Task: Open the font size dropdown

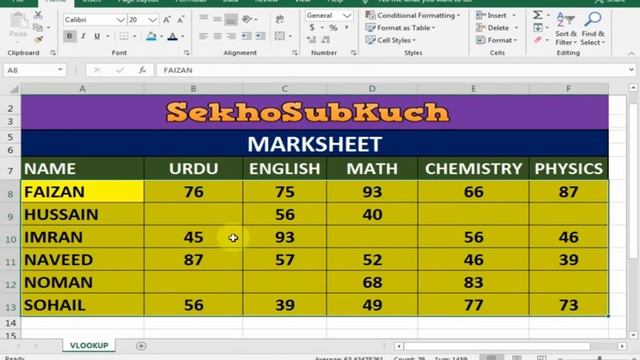Action: pyautogui.click(x=153, y=20)
